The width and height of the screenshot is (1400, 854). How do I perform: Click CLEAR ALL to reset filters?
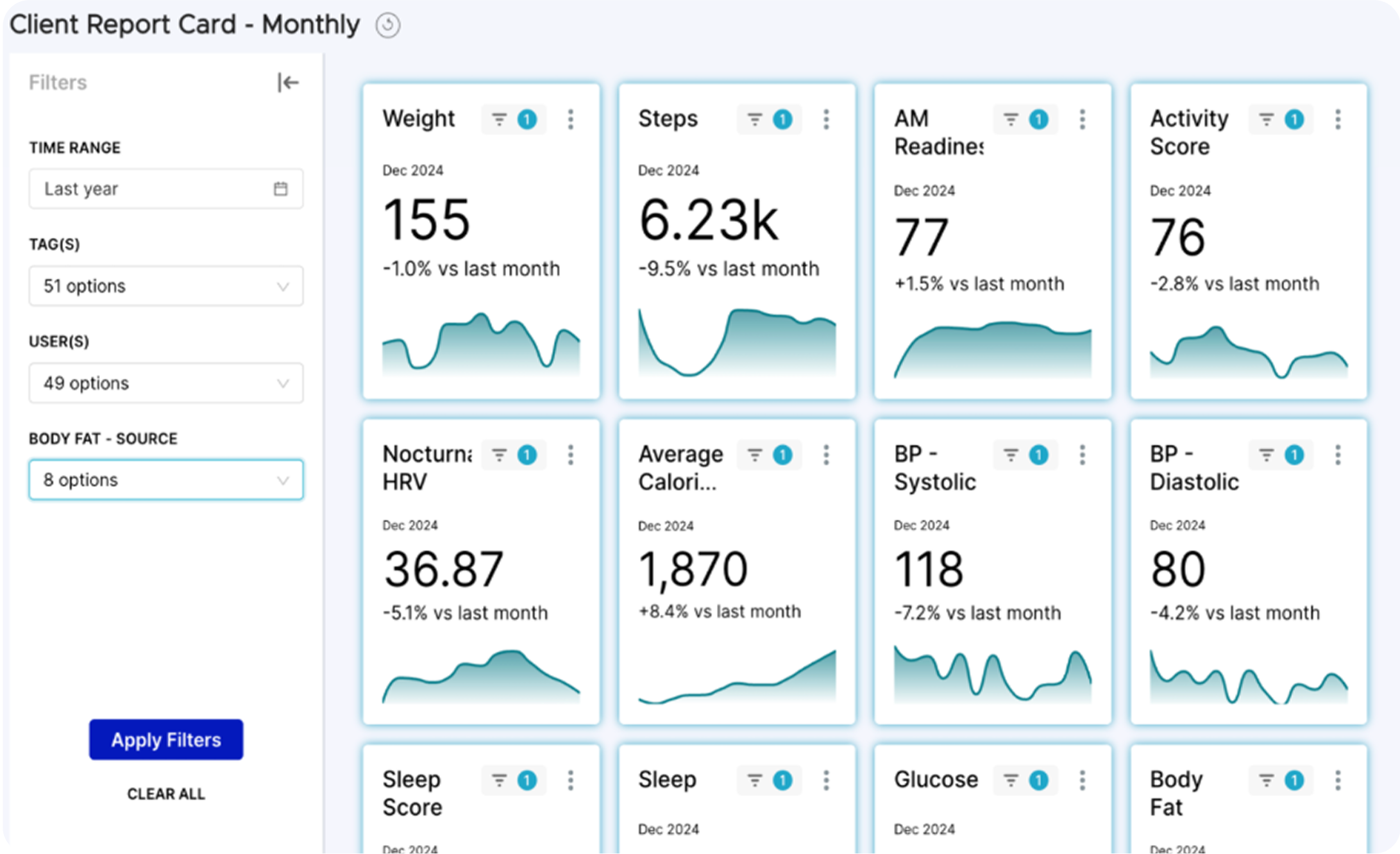click(x=166, y=794)
